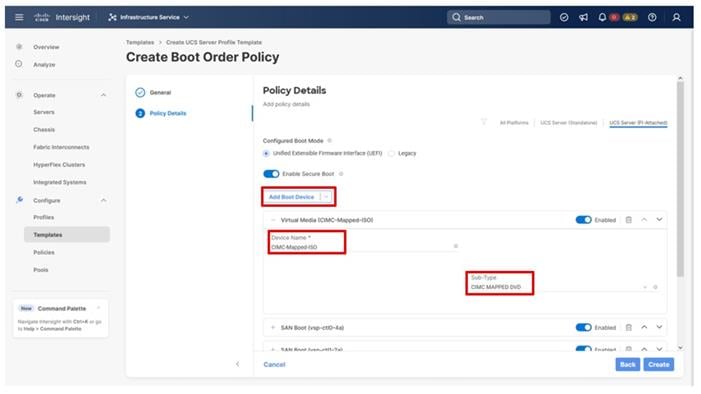Screen dimensions: 701x394
Task: Open the notifications bell icon
Action: click(602, 17)
